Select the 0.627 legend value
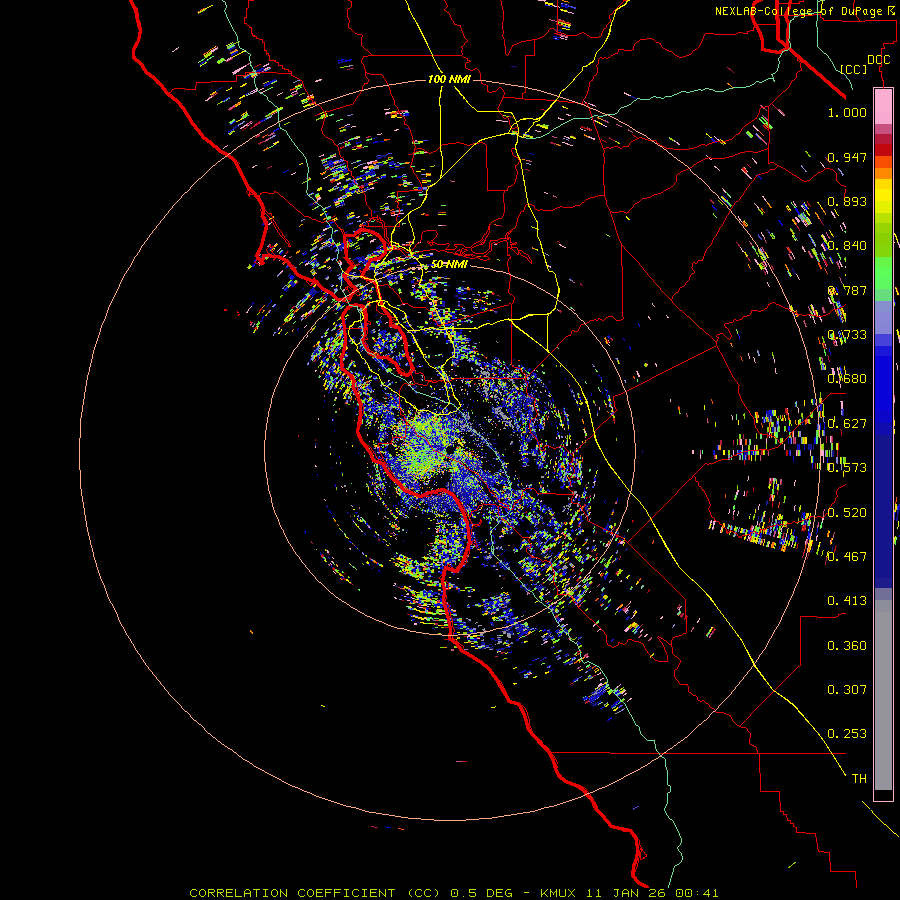Viewport: 900px width, 900px height. coord(847,424)
